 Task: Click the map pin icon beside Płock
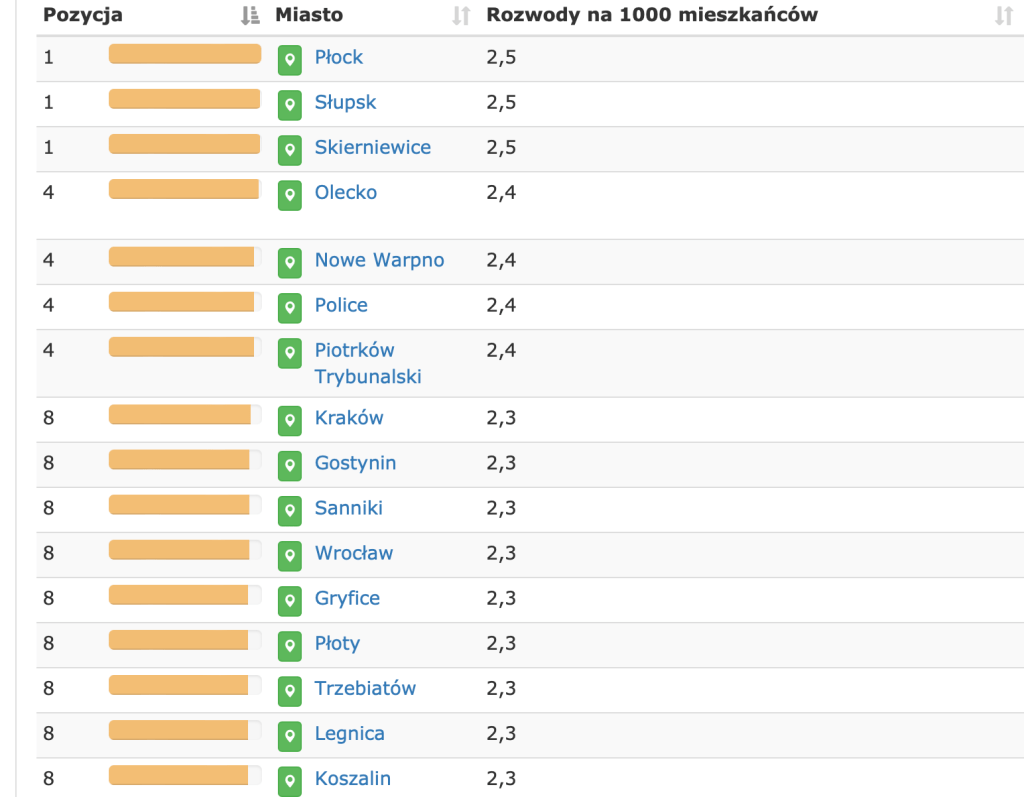(289, 59)
